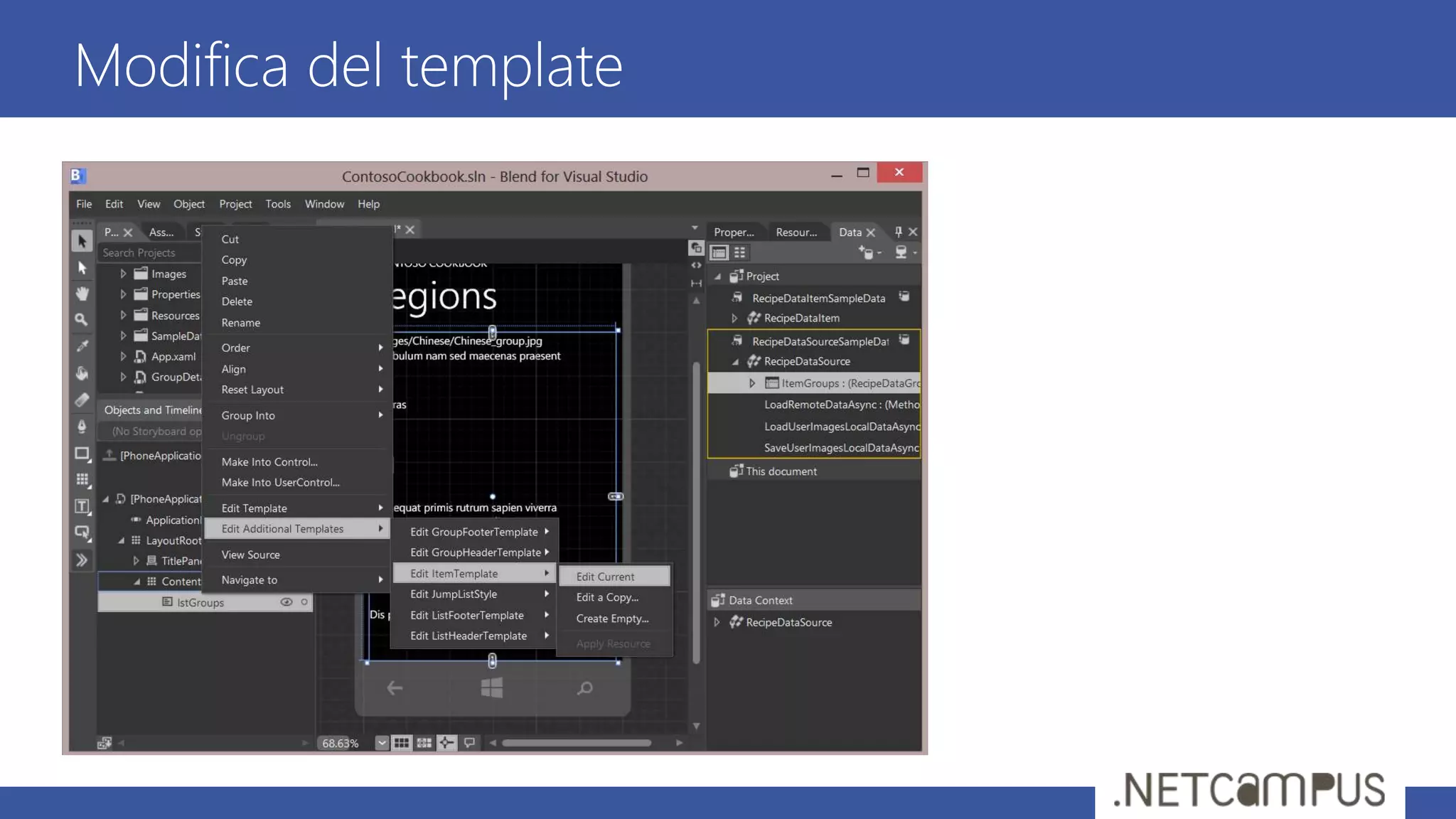Toggle snap to gridlines button
1456x819 pixels.
click(424, 743)
